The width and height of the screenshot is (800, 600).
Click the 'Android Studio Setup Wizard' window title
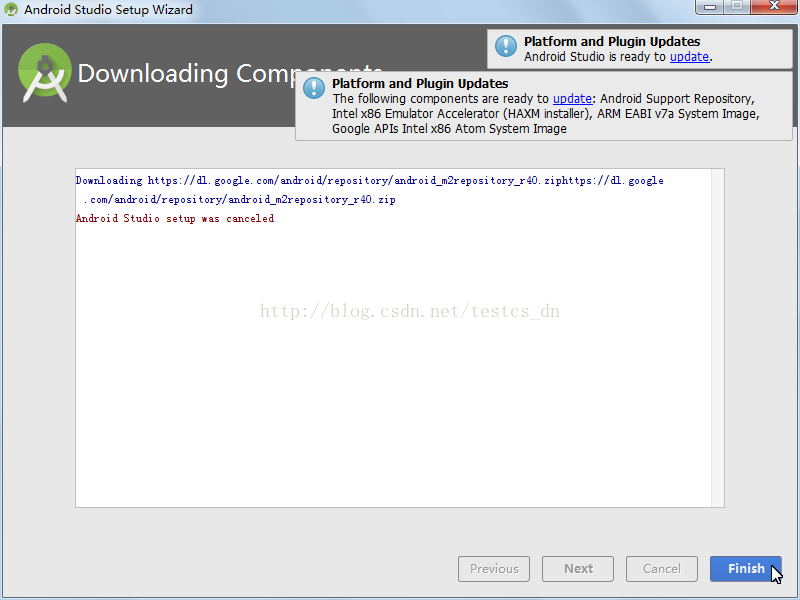point(108,10)
